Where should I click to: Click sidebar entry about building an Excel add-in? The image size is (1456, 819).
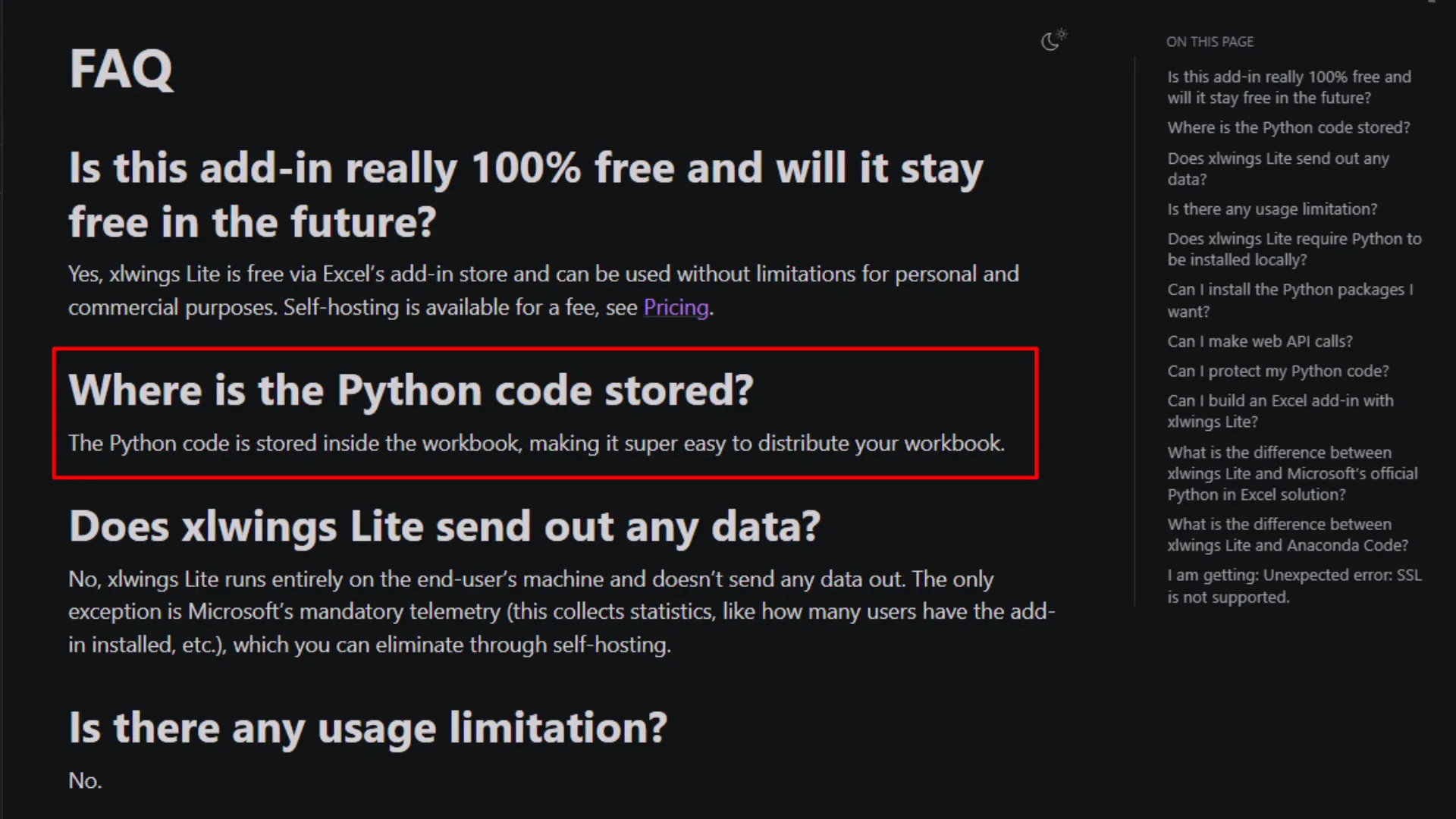(1280, 411)
